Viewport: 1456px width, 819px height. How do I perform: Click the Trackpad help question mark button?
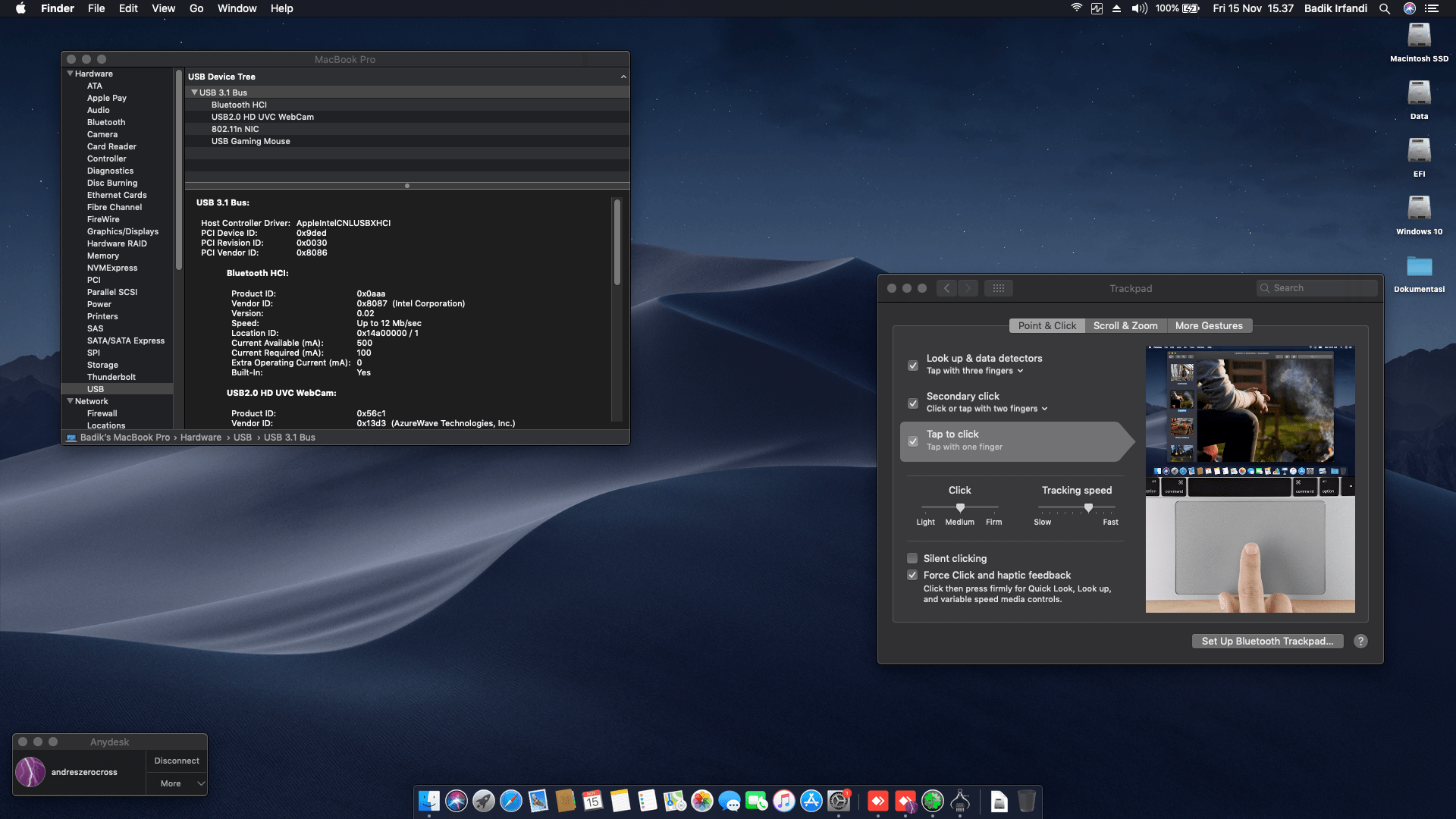pyautogui.click(x=1360, y=641)
